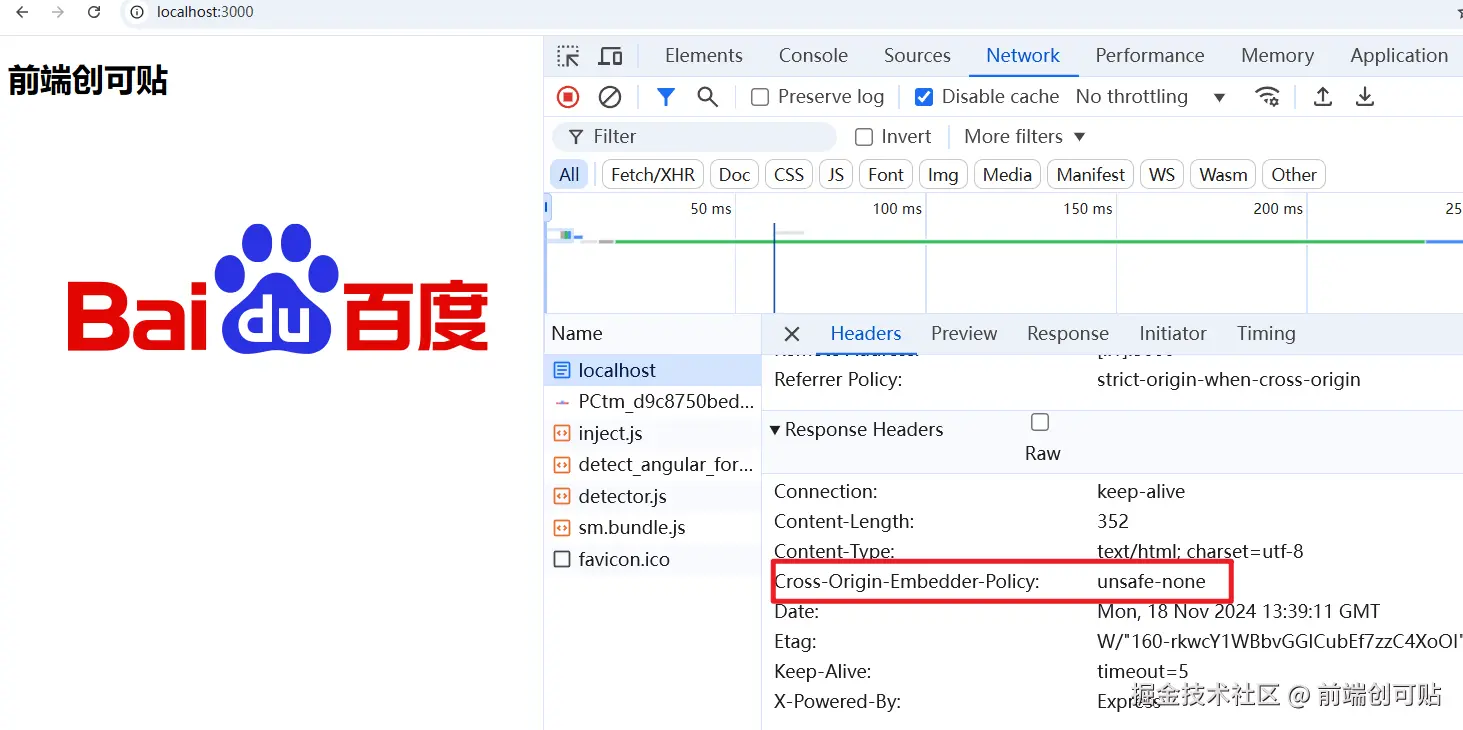
Task: Filter requests by CSS type
Action: 789,175
